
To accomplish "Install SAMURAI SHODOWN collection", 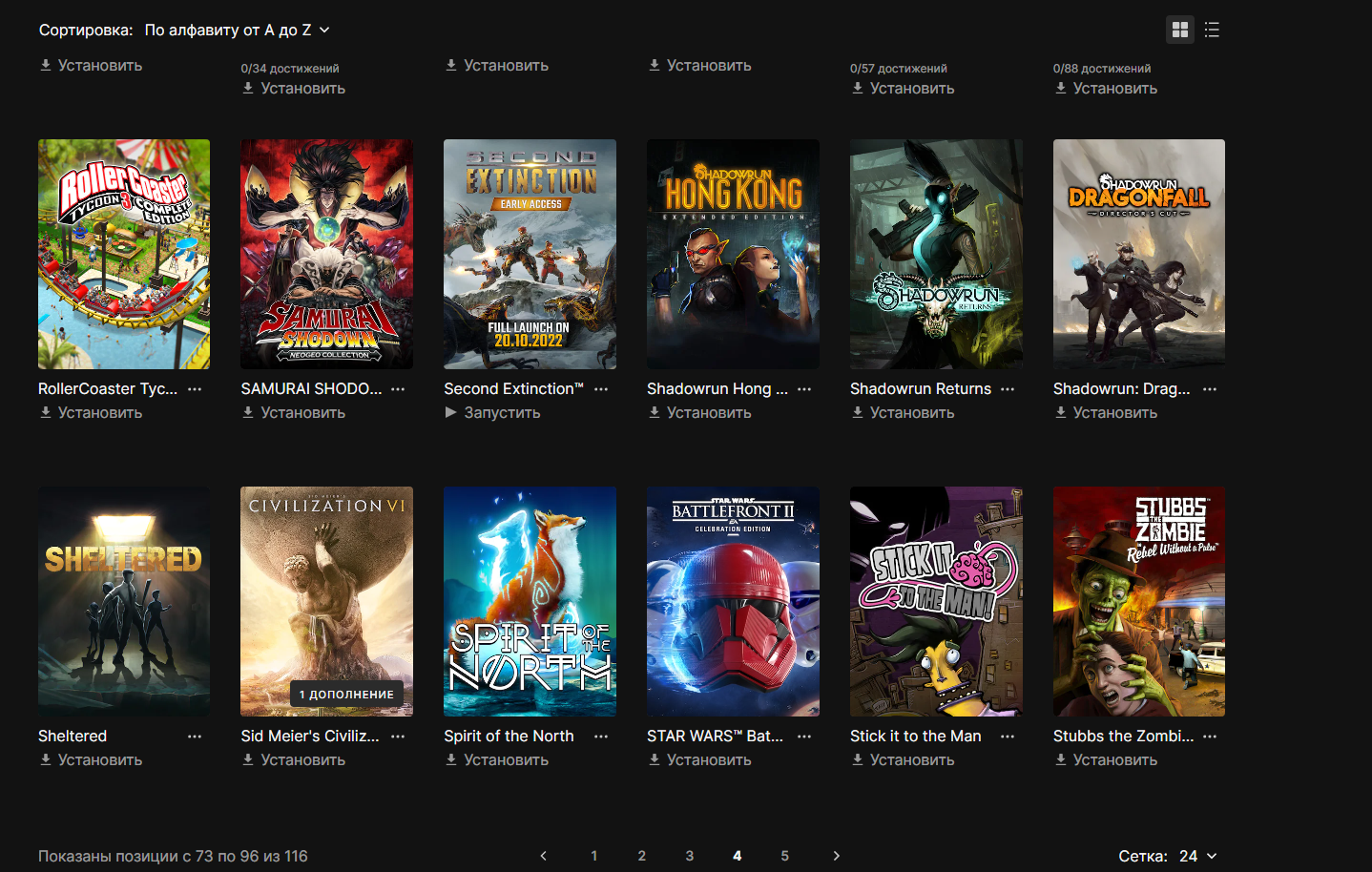I will click(x=294, y=413).
